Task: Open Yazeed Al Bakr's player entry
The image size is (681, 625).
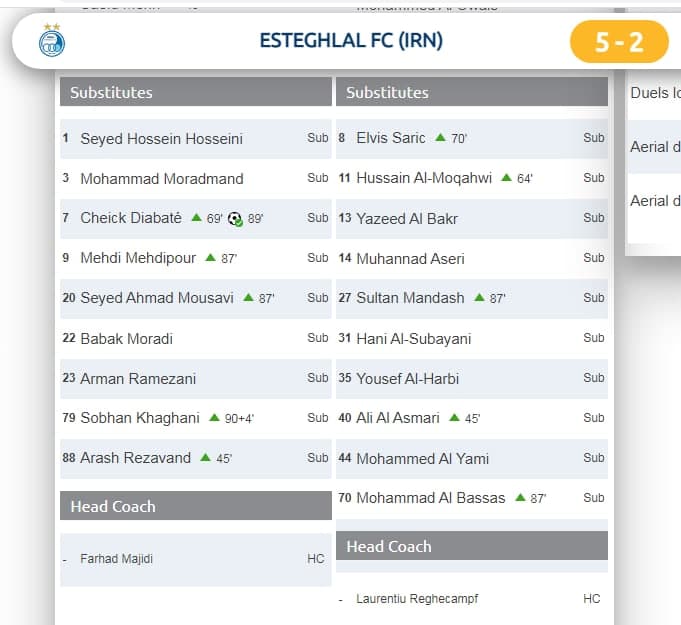Action: 407,218
